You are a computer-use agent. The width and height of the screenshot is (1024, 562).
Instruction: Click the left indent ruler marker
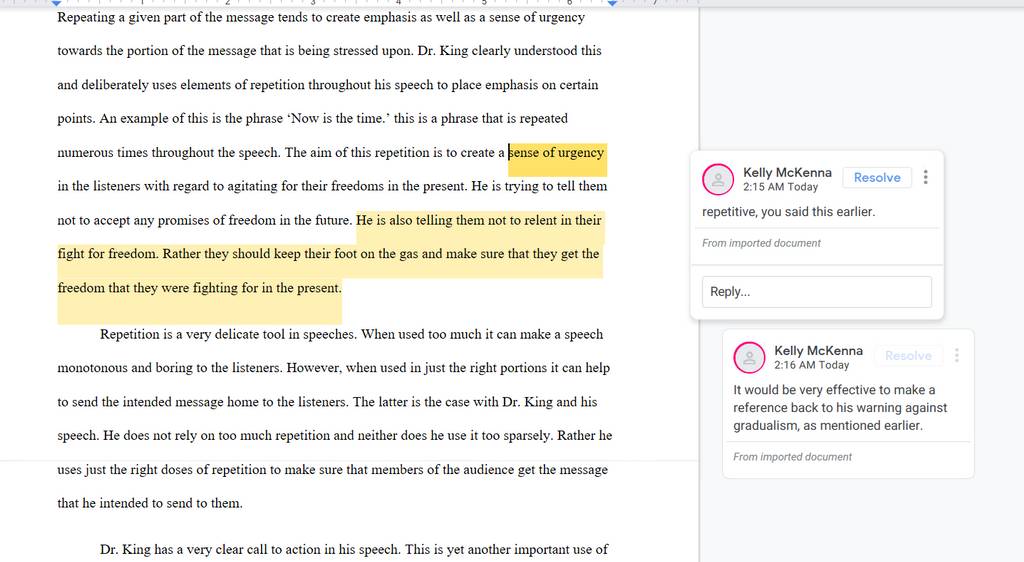[x=57, y=3]
